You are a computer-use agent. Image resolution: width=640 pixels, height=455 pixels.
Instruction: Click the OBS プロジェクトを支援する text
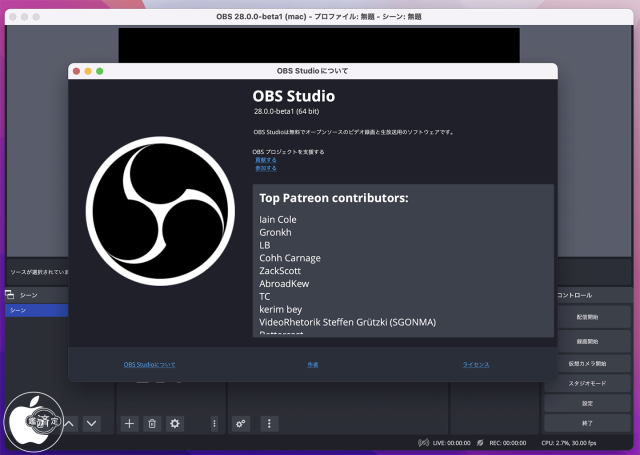(x=289, y=152)
